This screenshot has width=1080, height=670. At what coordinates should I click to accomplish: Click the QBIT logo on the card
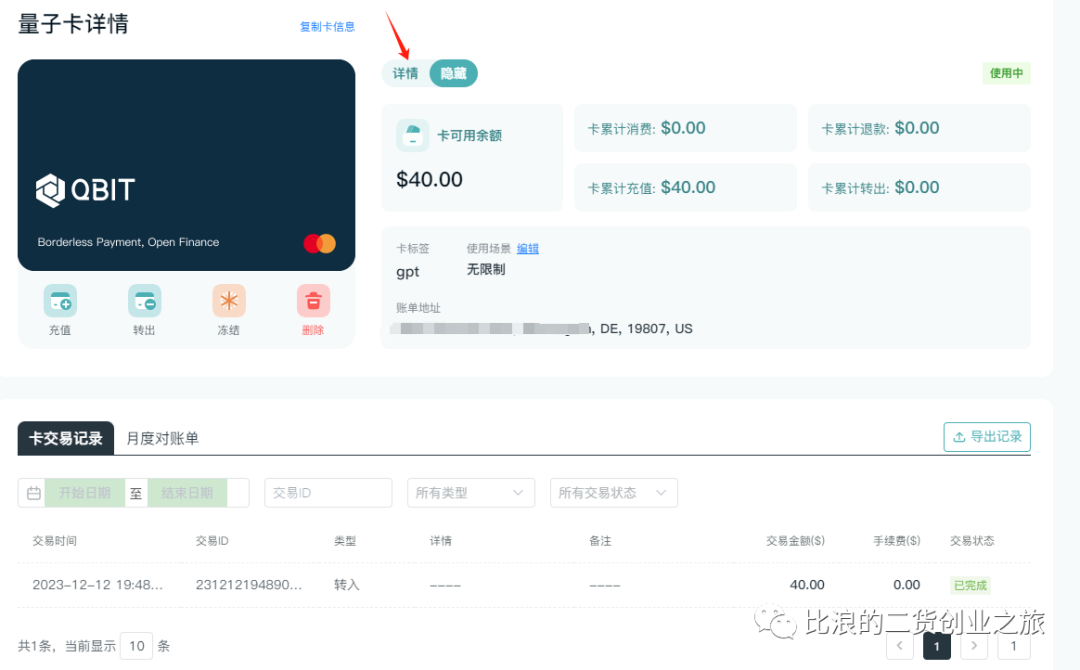click(x=85, y=190)
